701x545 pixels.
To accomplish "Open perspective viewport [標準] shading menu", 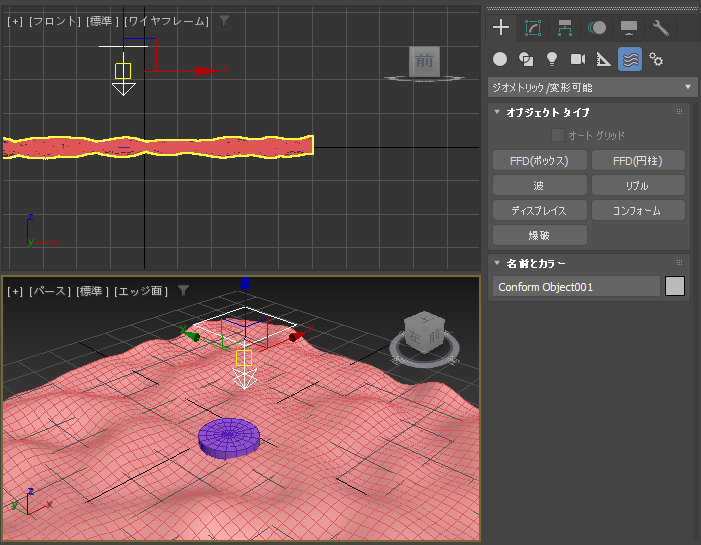I will 92,291.
